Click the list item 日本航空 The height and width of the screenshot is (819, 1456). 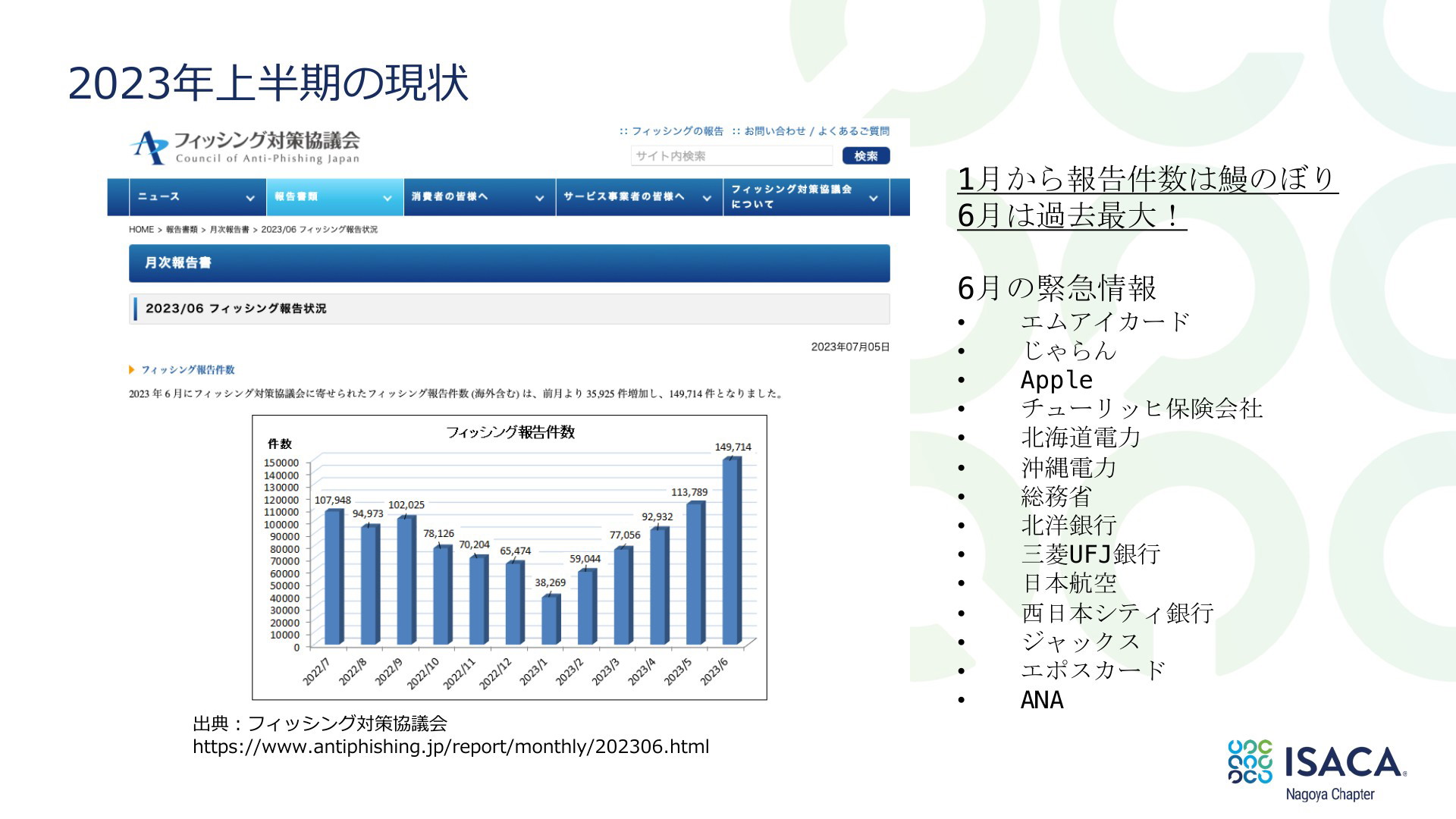pyautogui.click(x=1068, y=583)
